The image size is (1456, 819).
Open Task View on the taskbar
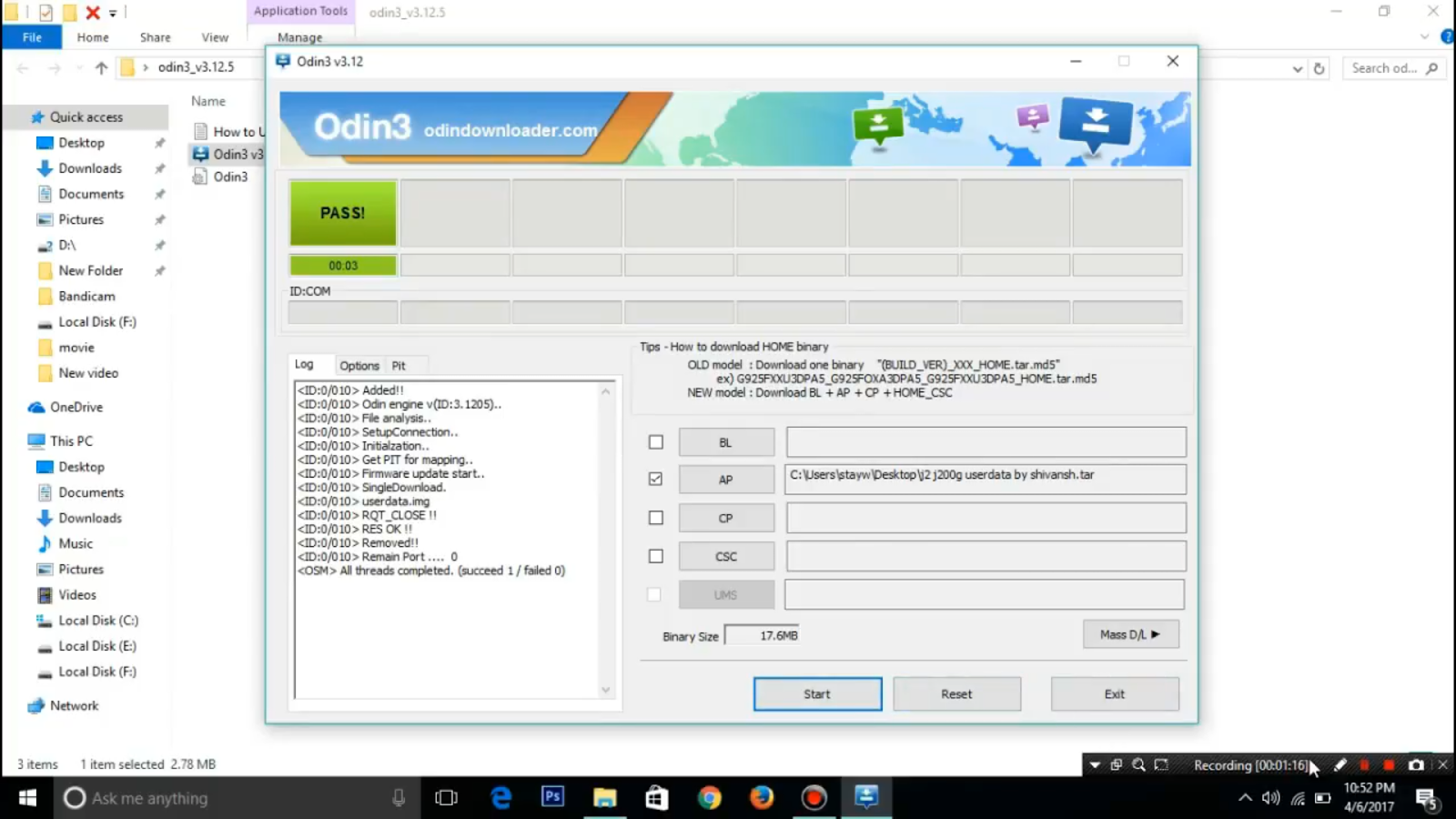pos(446,798)
